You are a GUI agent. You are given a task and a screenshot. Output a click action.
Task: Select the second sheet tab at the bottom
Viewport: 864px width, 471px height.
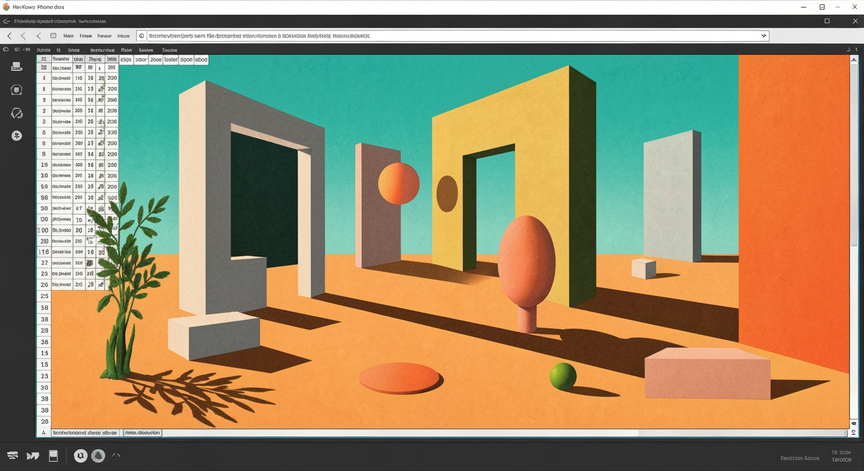coord(142,433)
